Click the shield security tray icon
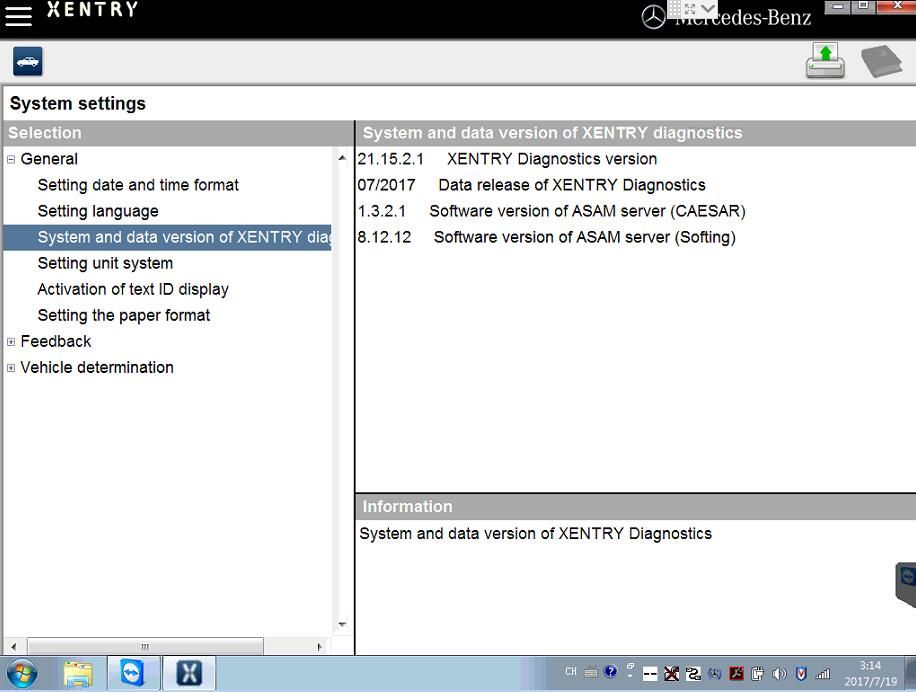916x692 pixels. pyautogui.click(x=801, y=674)
